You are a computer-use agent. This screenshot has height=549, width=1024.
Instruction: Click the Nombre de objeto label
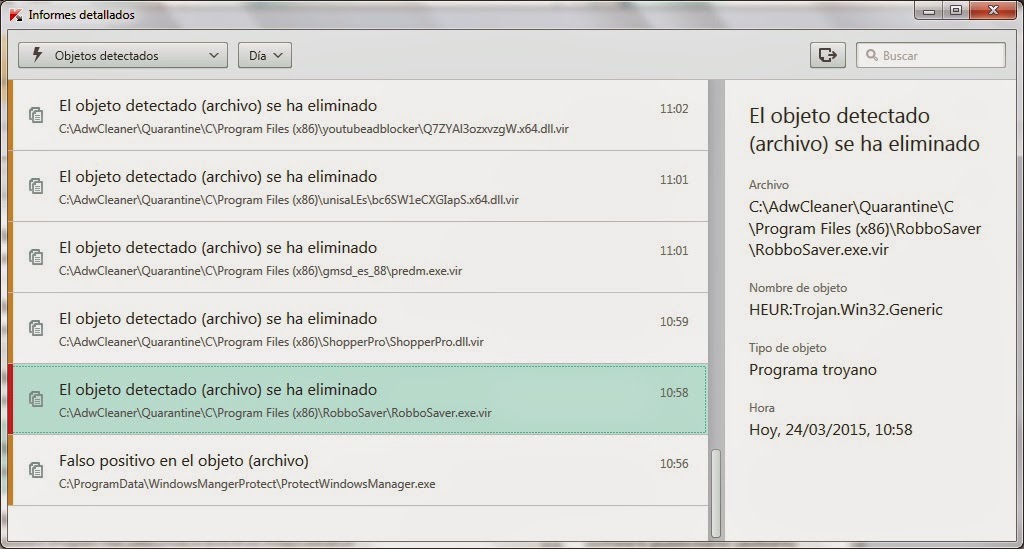coord(797,288)
